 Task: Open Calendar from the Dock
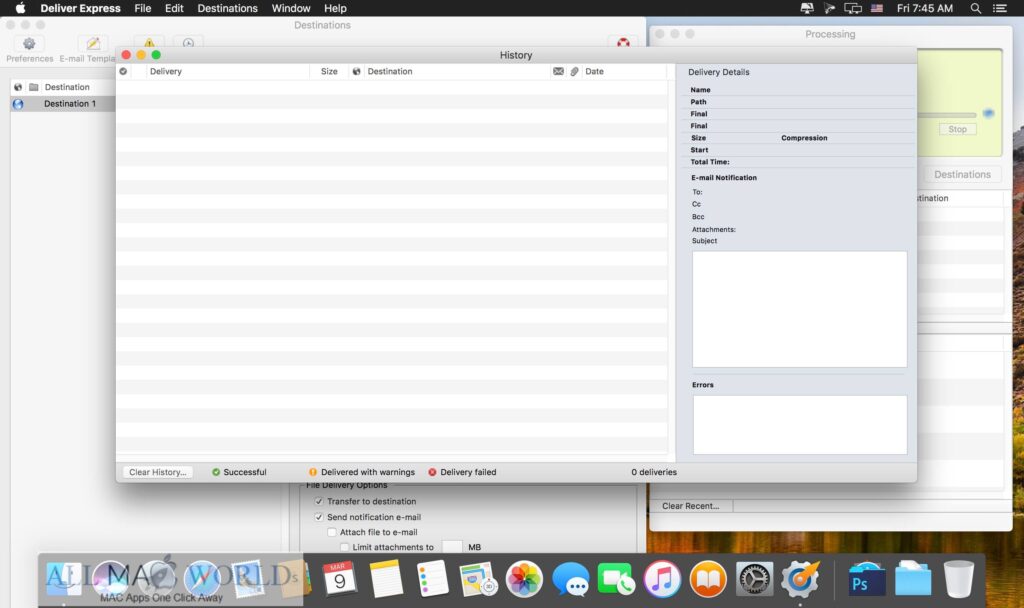point(340,578)
